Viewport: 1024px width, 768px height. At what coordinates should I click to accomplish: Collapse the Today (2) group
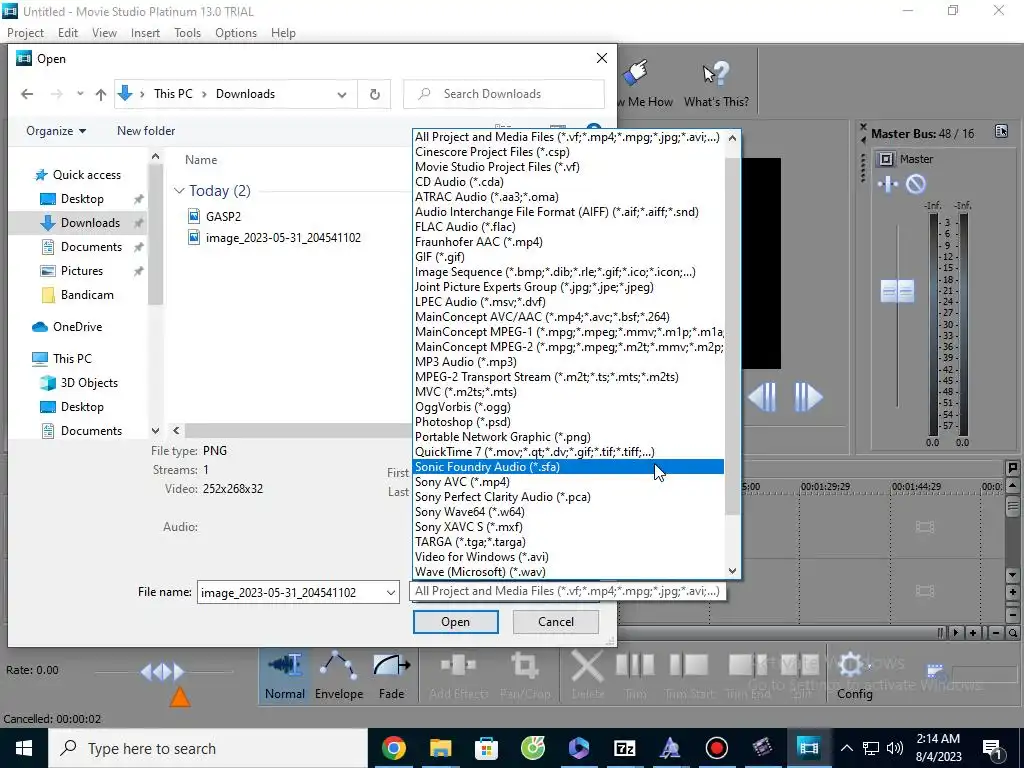coord(179,191)
